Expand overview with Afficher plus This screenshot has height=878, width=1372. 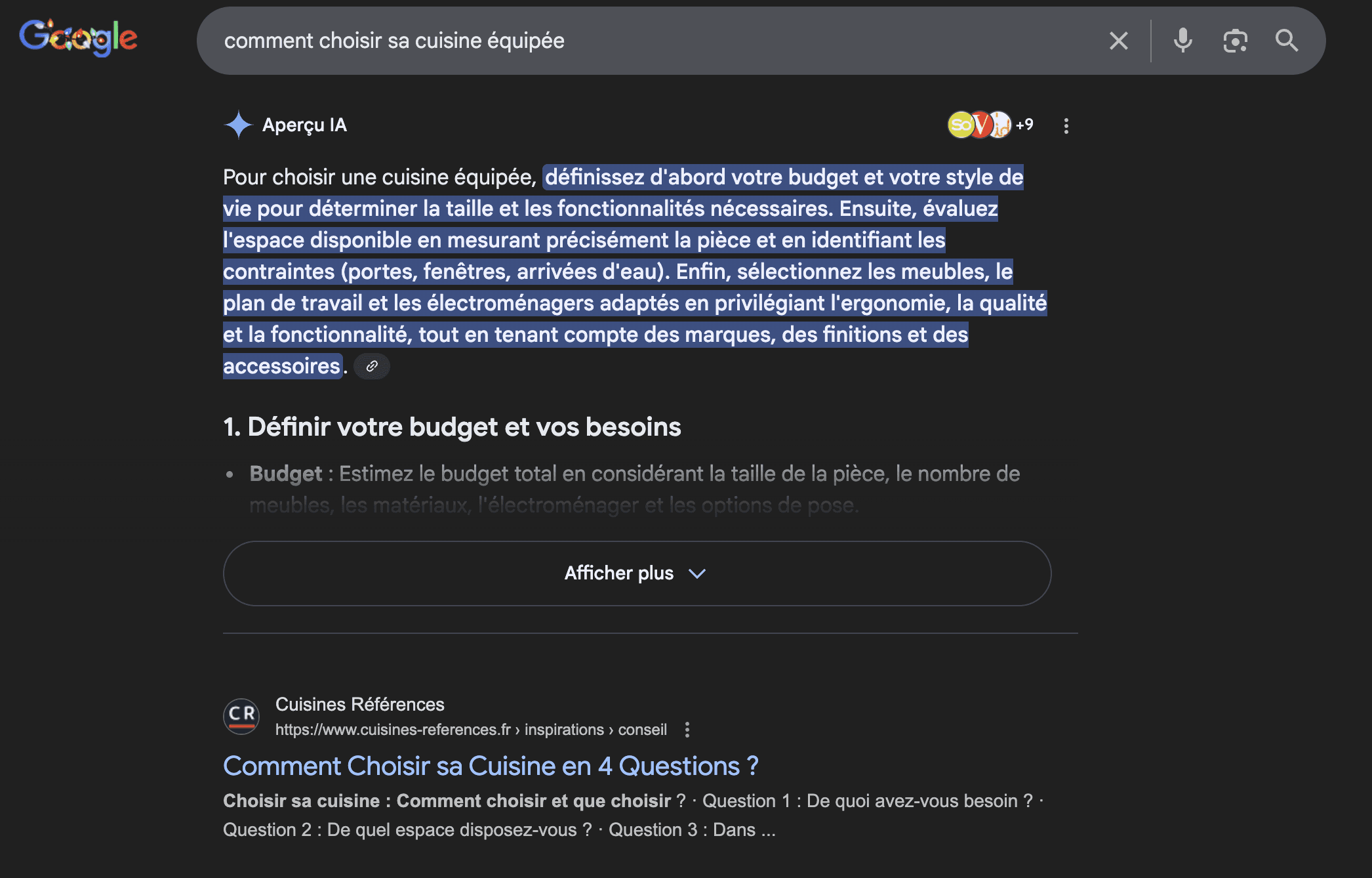(x=618, y=573)
